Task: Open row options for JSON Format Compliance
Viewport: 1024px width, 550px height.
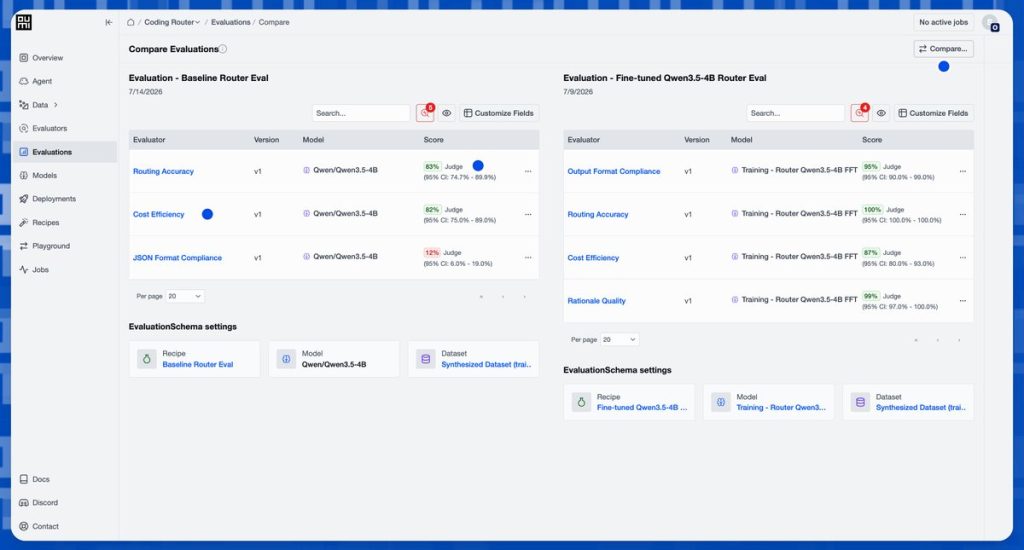Action: [528, 257]
